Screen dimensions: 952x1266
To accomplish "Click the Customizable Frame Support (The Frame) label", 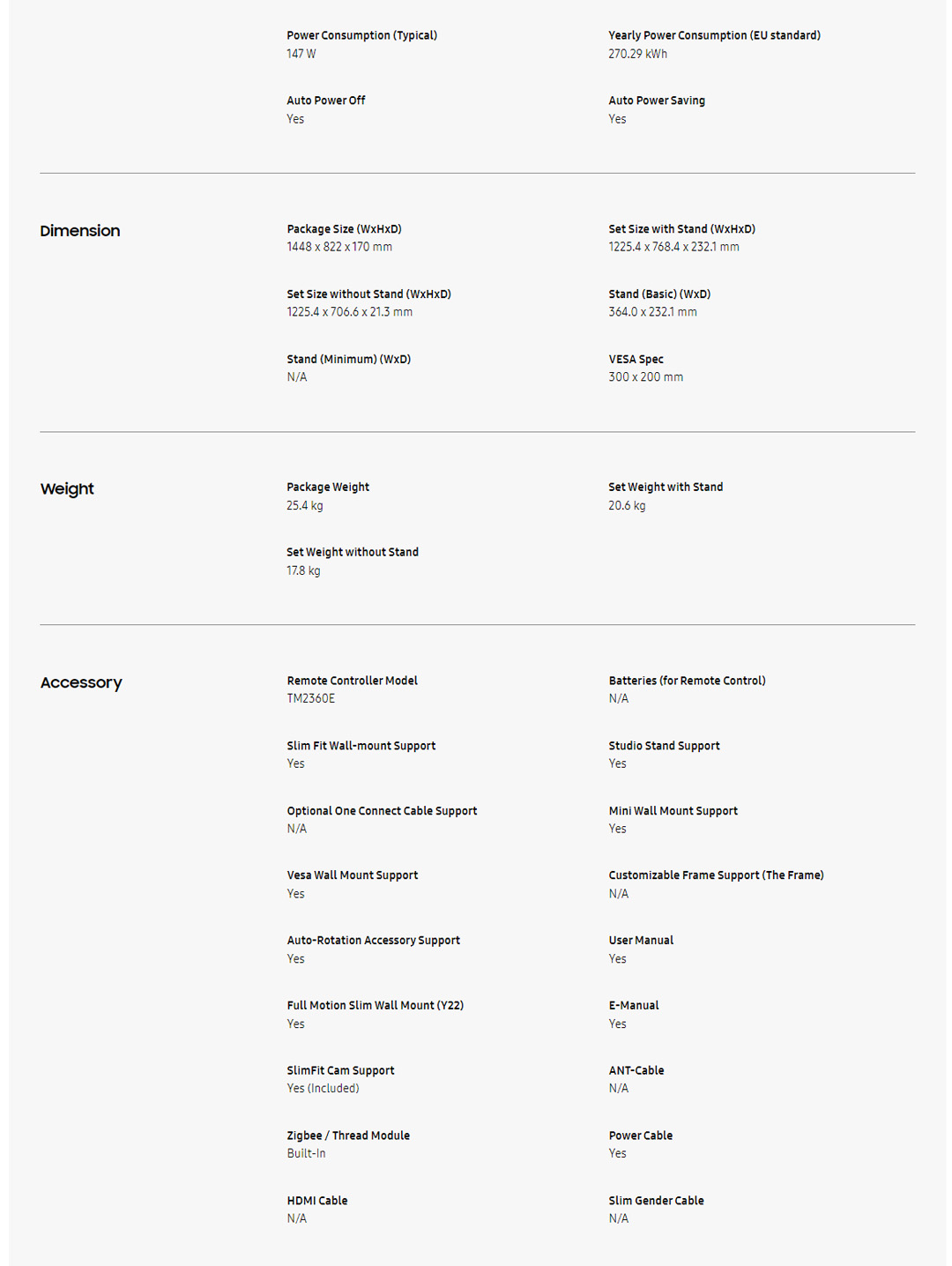I will tap(716, 875).
